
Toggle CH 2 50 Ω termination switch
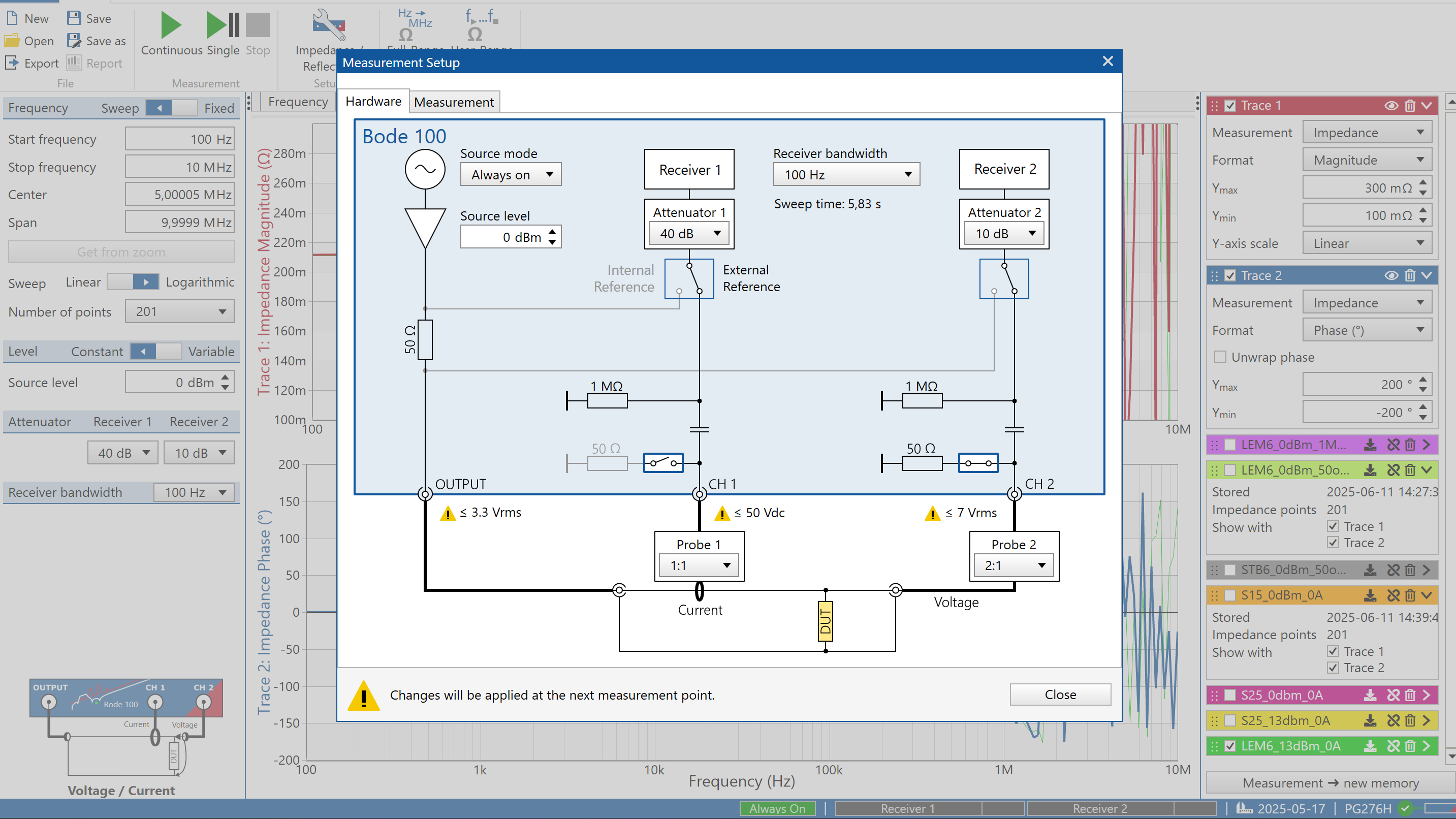point(978,463)
